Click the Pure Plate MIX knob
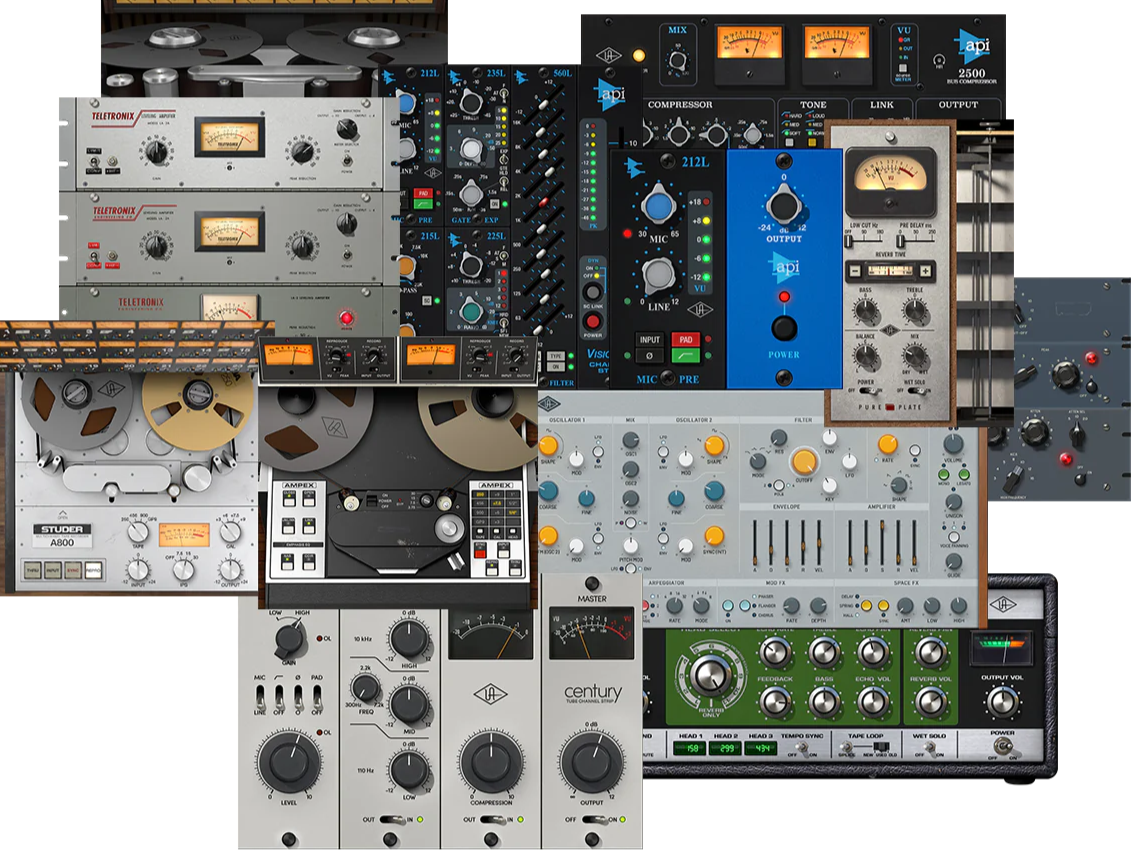1131x850 pixels. tap(915, 356)
